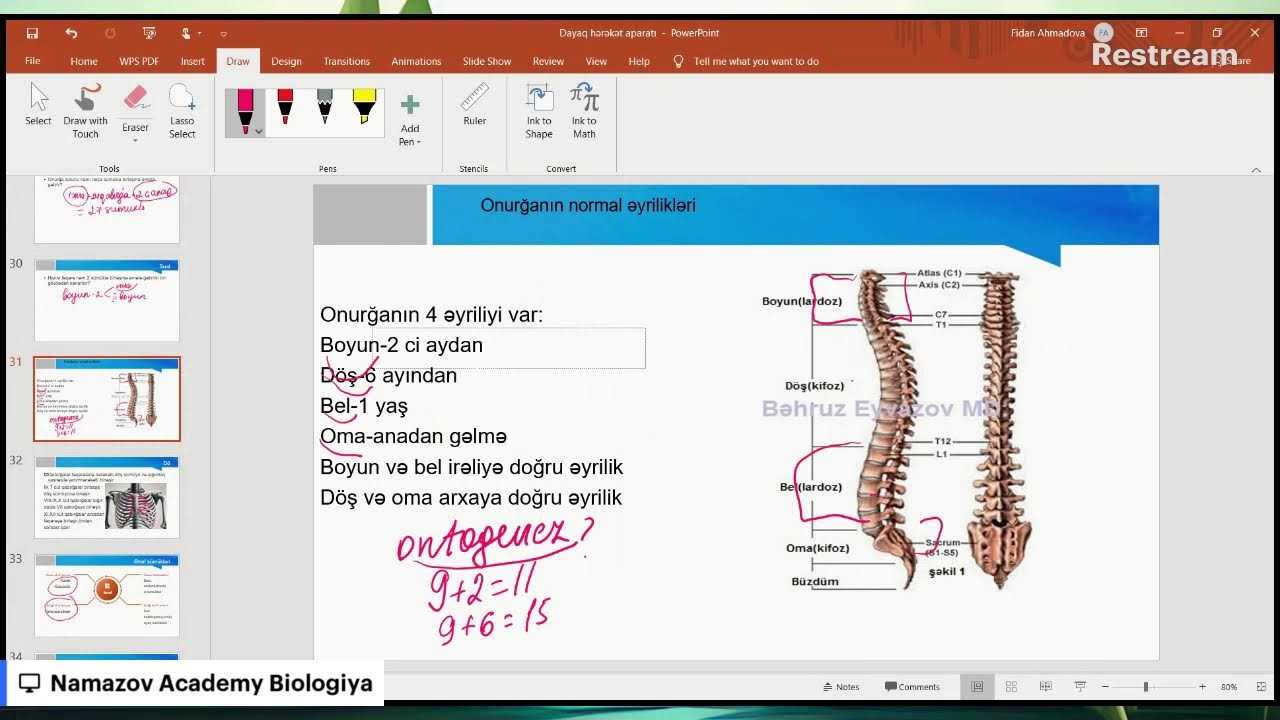
Task: Open the Animations tab
Action: pos(416,61)
